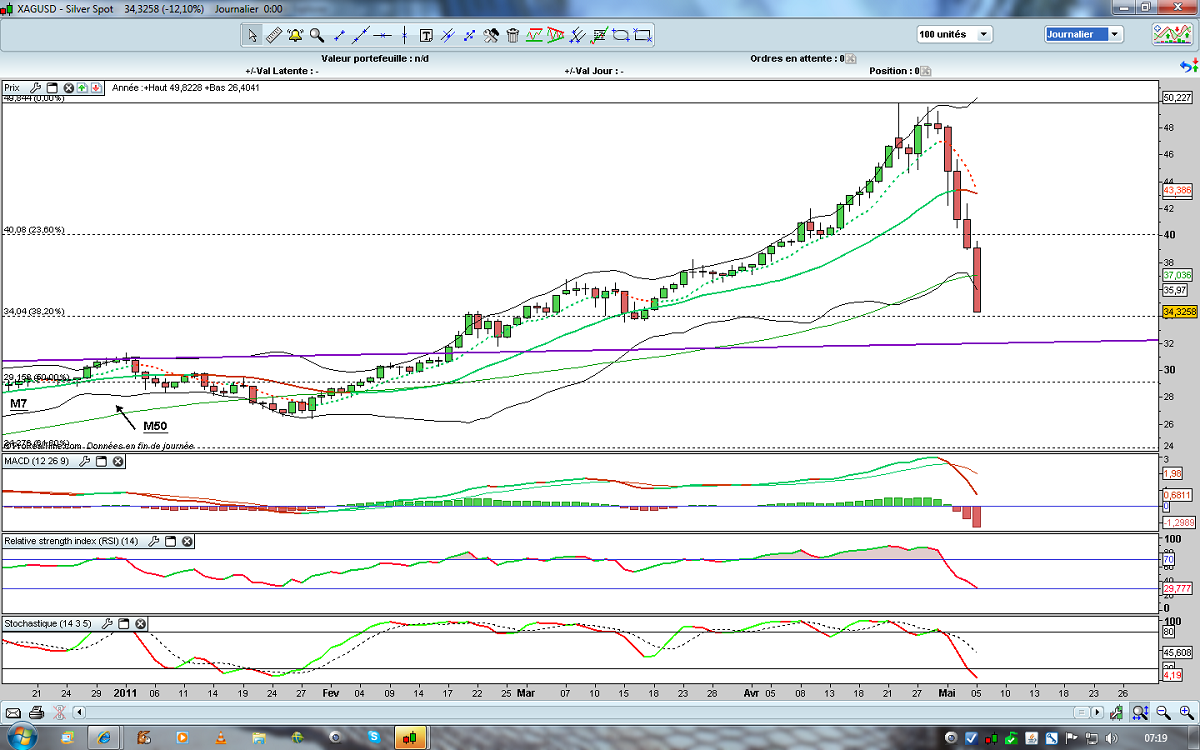Select the rectangle drawing tool
The image size is (1200, 750).
pyautogui.click(x=642, y=35)
